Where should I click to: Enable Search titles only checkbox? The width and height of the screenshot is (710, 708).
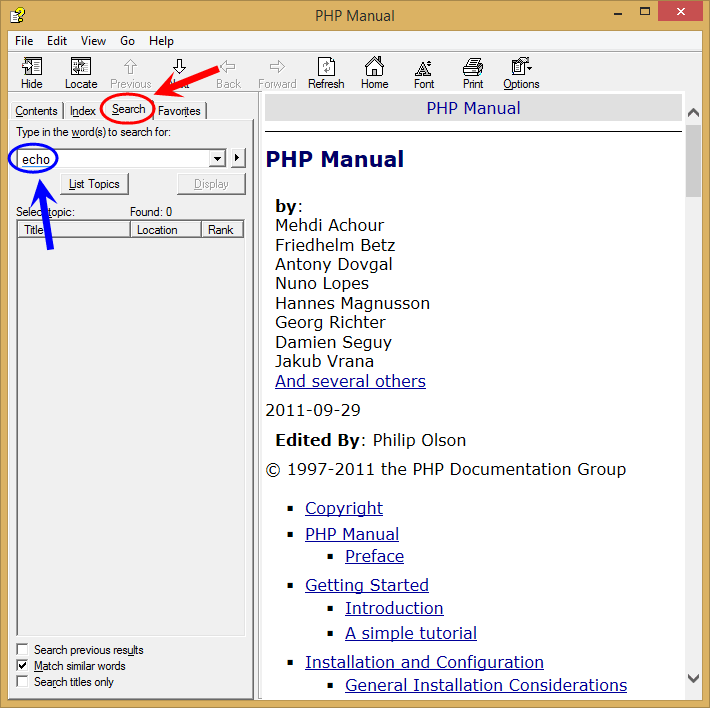coord(22,681)
